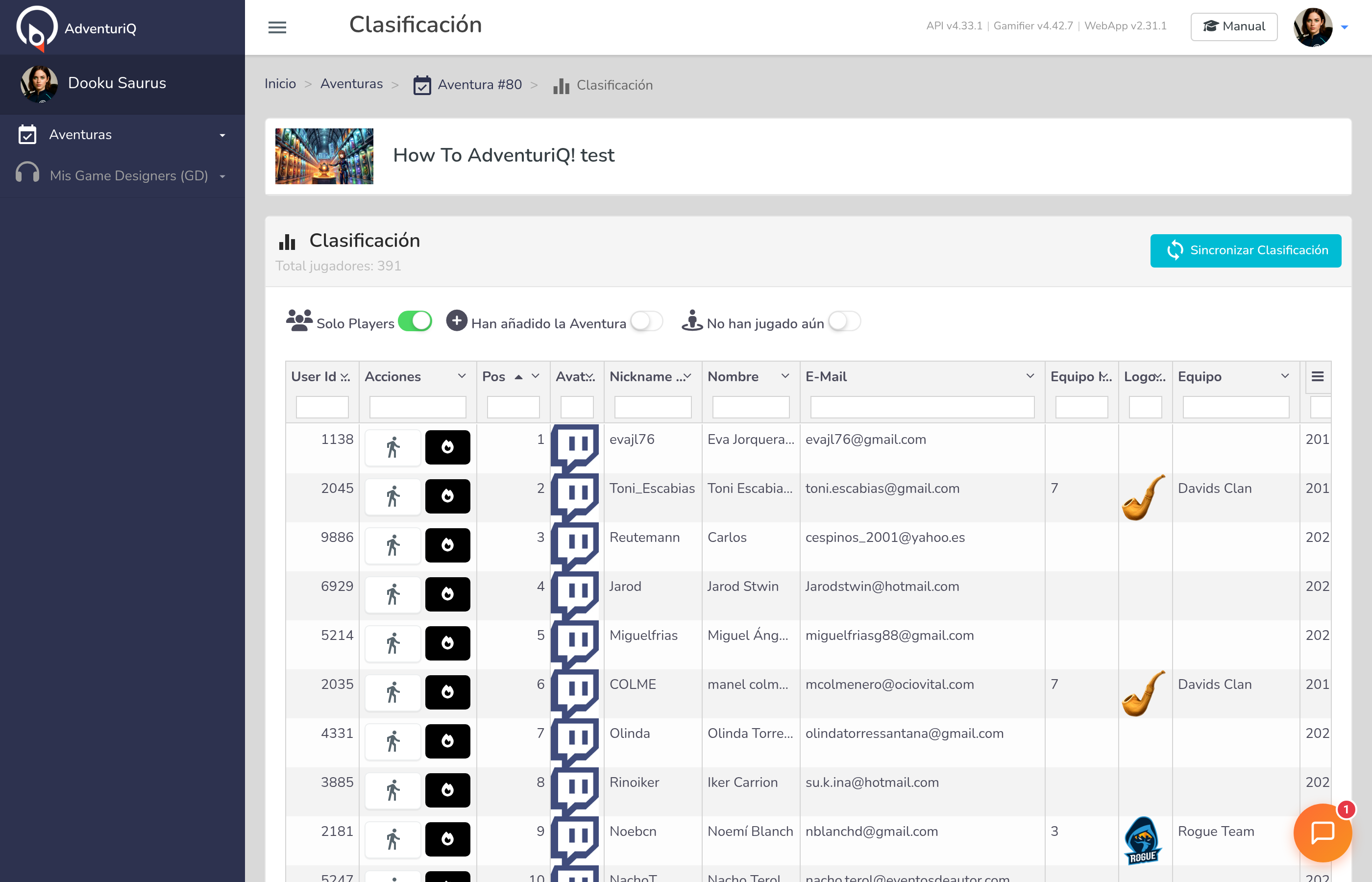
Task: Open Nickname column dropdown menu
Action: (687, 376)
